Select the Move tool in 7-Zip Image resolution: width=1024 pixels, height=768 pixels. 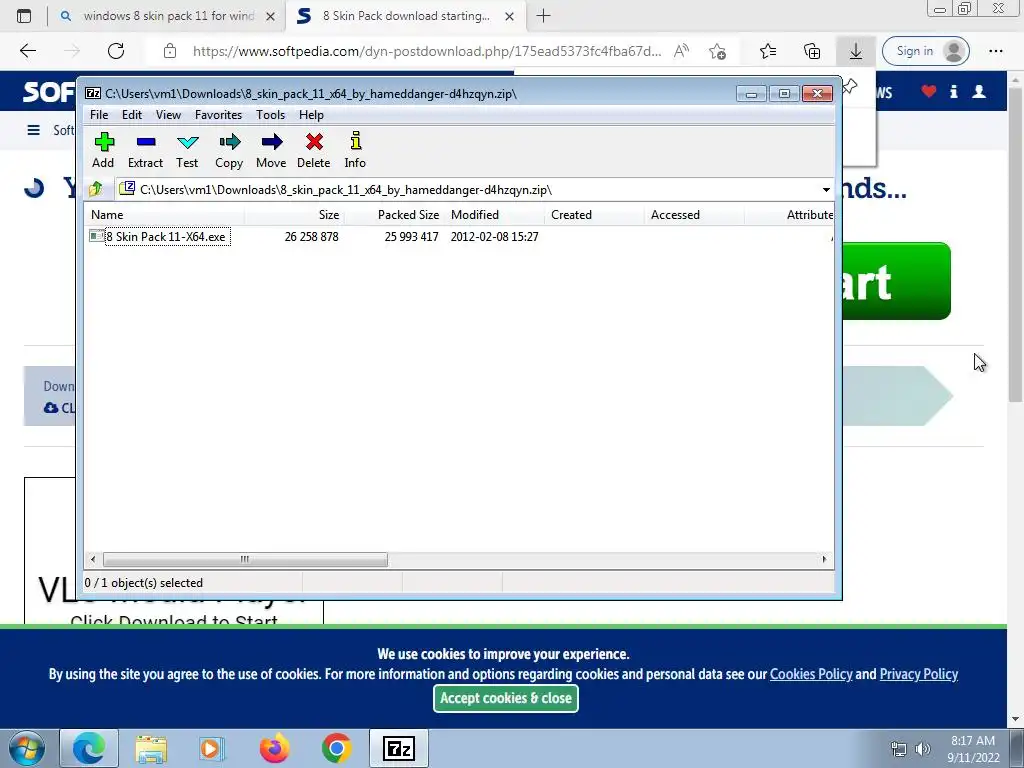click(271, 150)
